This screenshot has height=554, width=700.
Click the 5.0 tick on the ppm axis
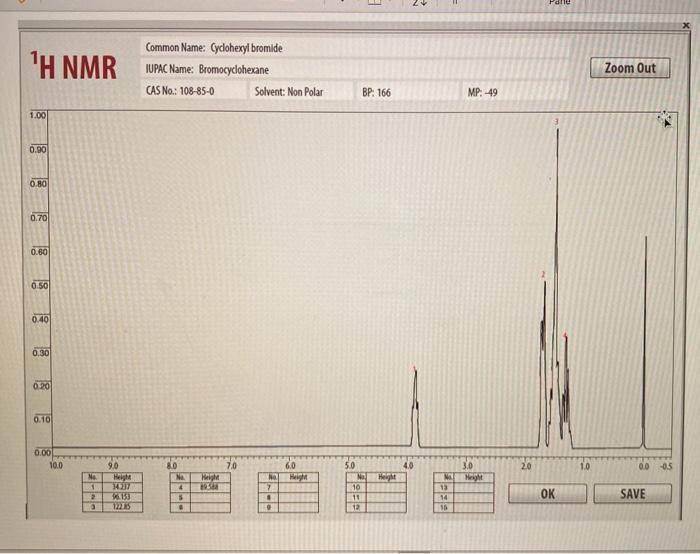point(350,465)
